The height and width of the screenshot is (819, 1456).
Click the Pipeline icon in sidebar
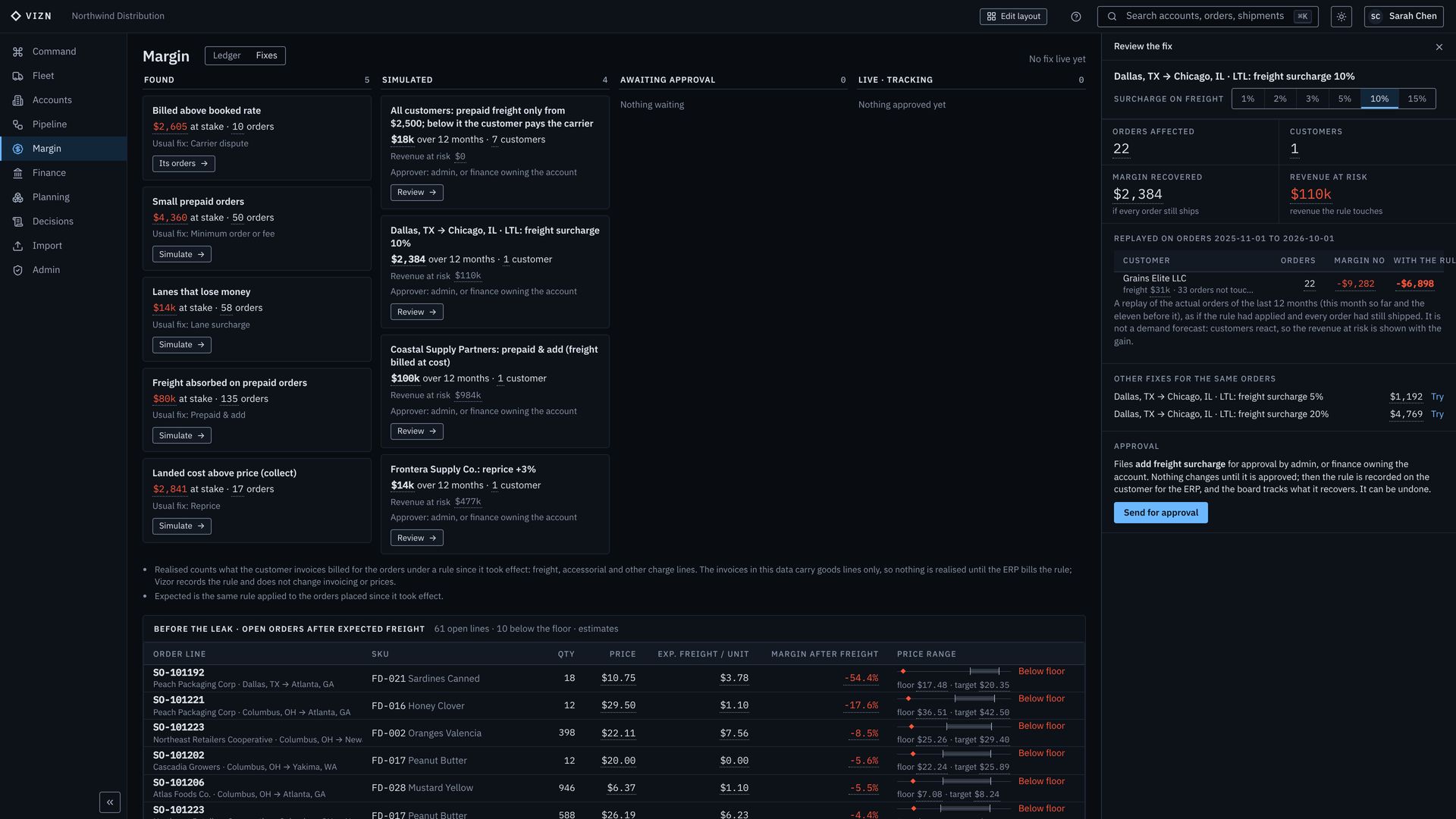pyautogui.click(x=17, y=124)
